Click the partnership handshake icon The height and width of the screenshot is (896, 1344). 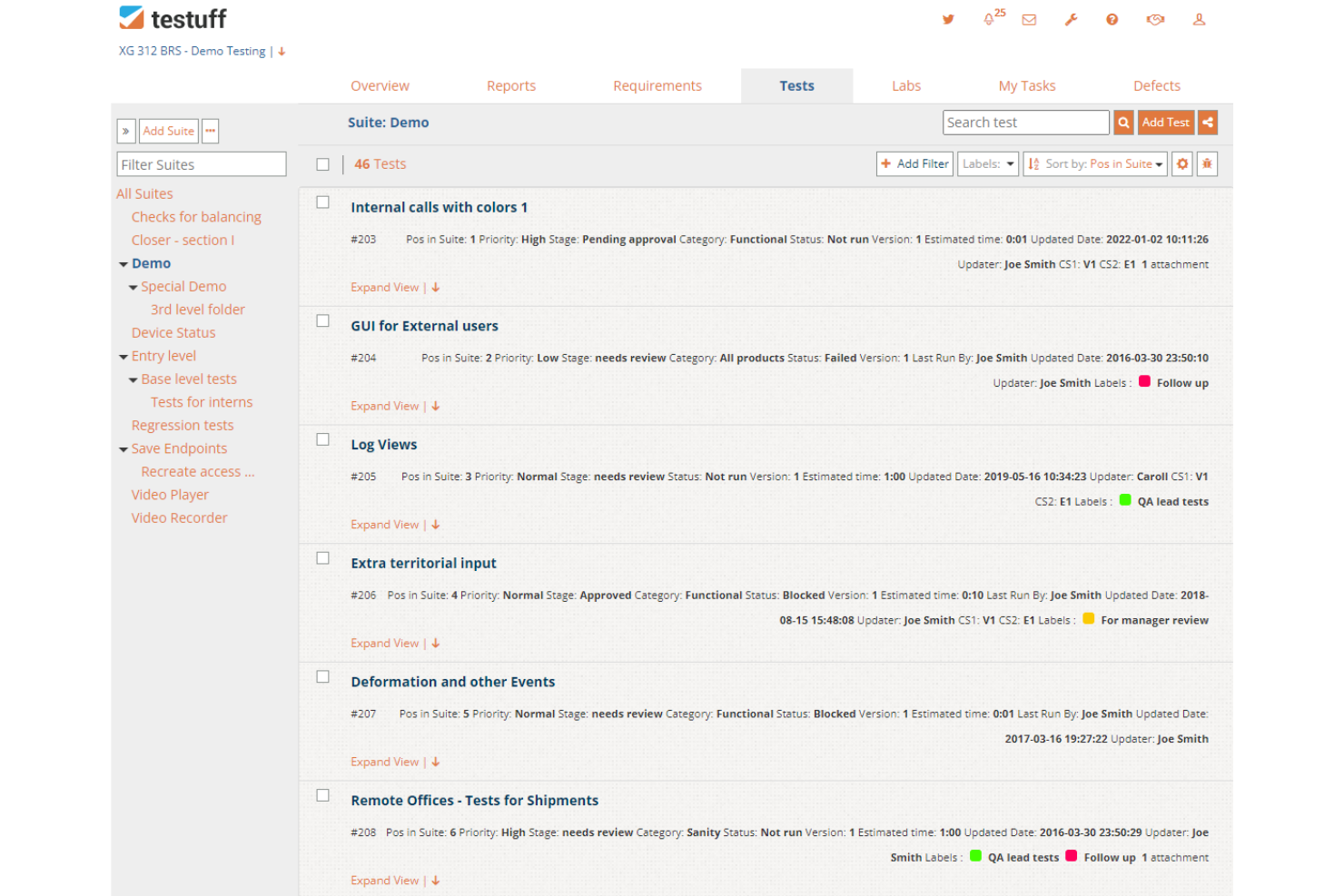point(1154,19)
